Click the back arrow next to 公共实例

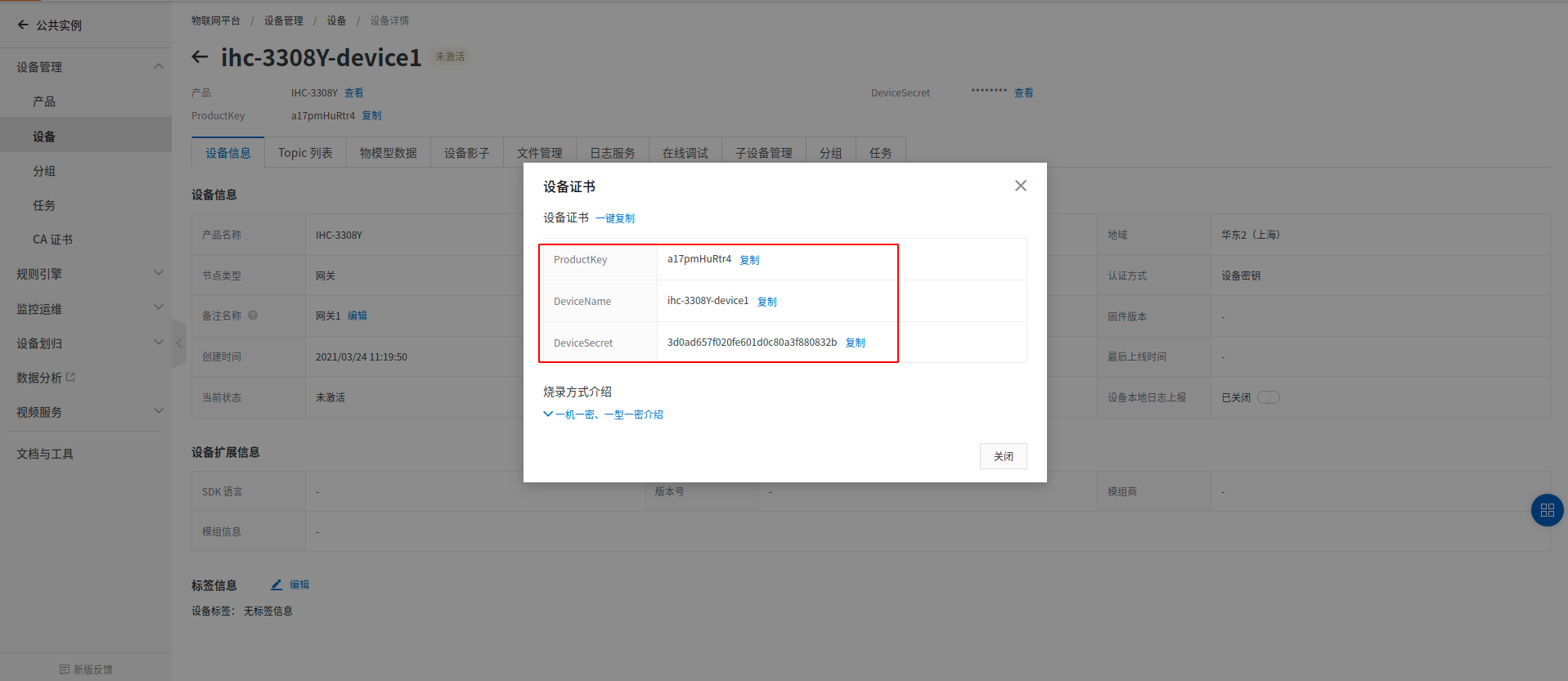point(23,25)
